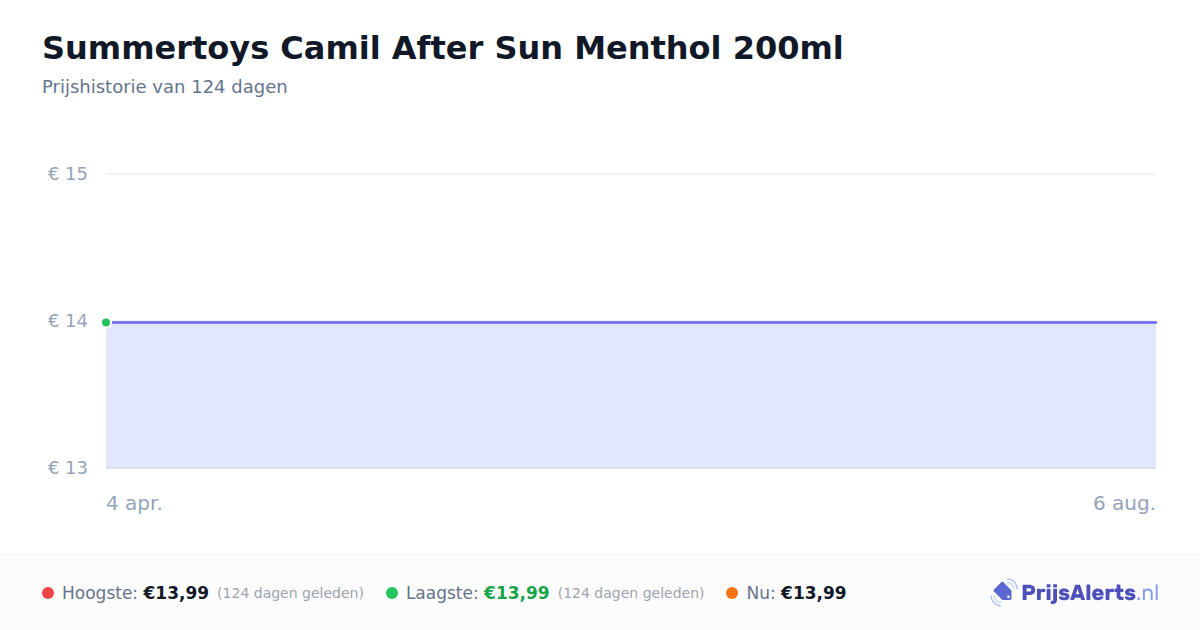Click the shaded area under price line
The width and height of the screenshot is (1200, 630).
(x=631, y=396)
